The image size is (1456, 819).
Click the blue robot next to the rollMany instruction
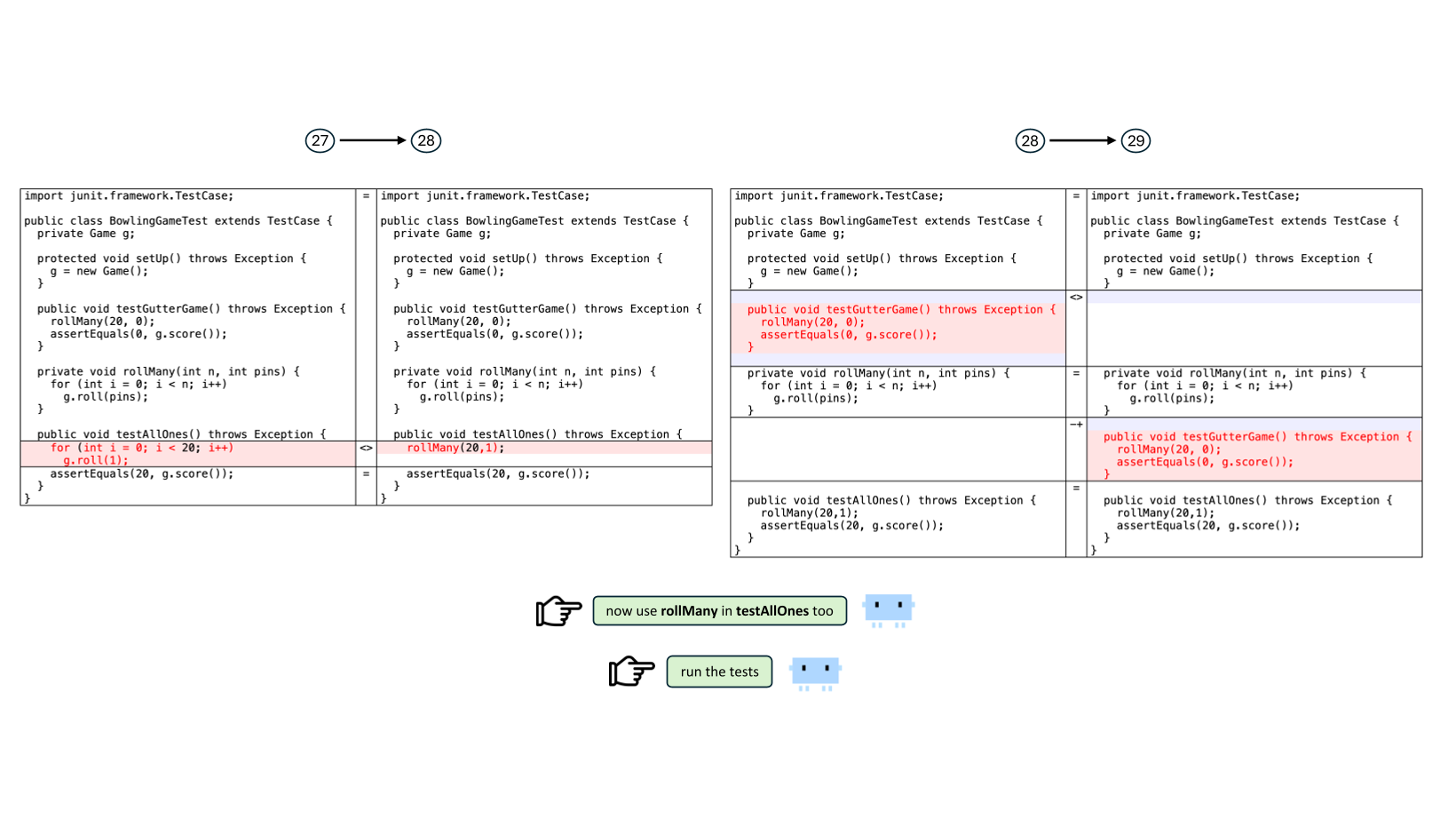click(888, 610)
